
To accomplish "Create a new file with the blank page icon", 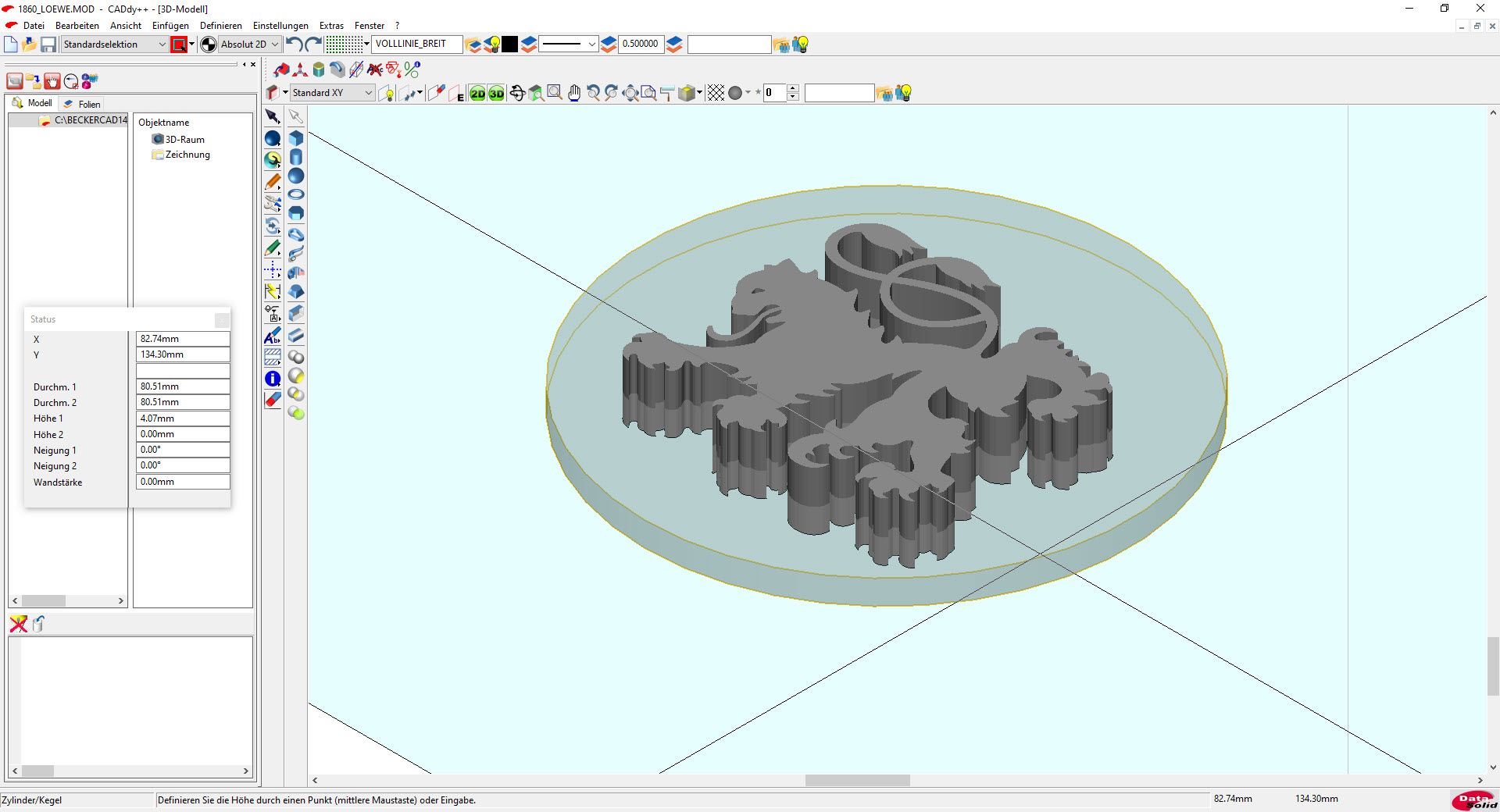I will (11, 45).
